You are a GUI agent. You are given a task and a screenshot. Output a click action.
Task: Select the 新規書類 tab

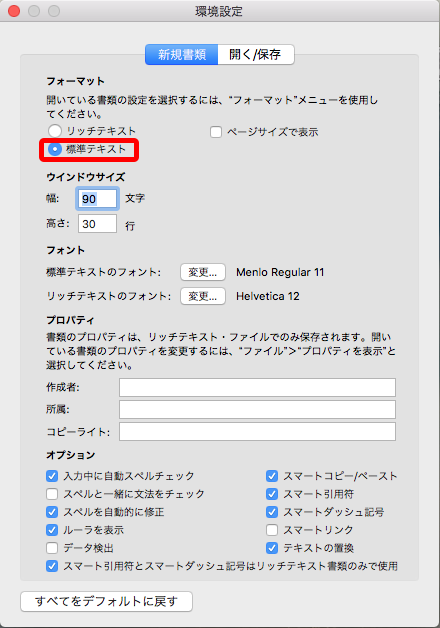click(182, 54)
